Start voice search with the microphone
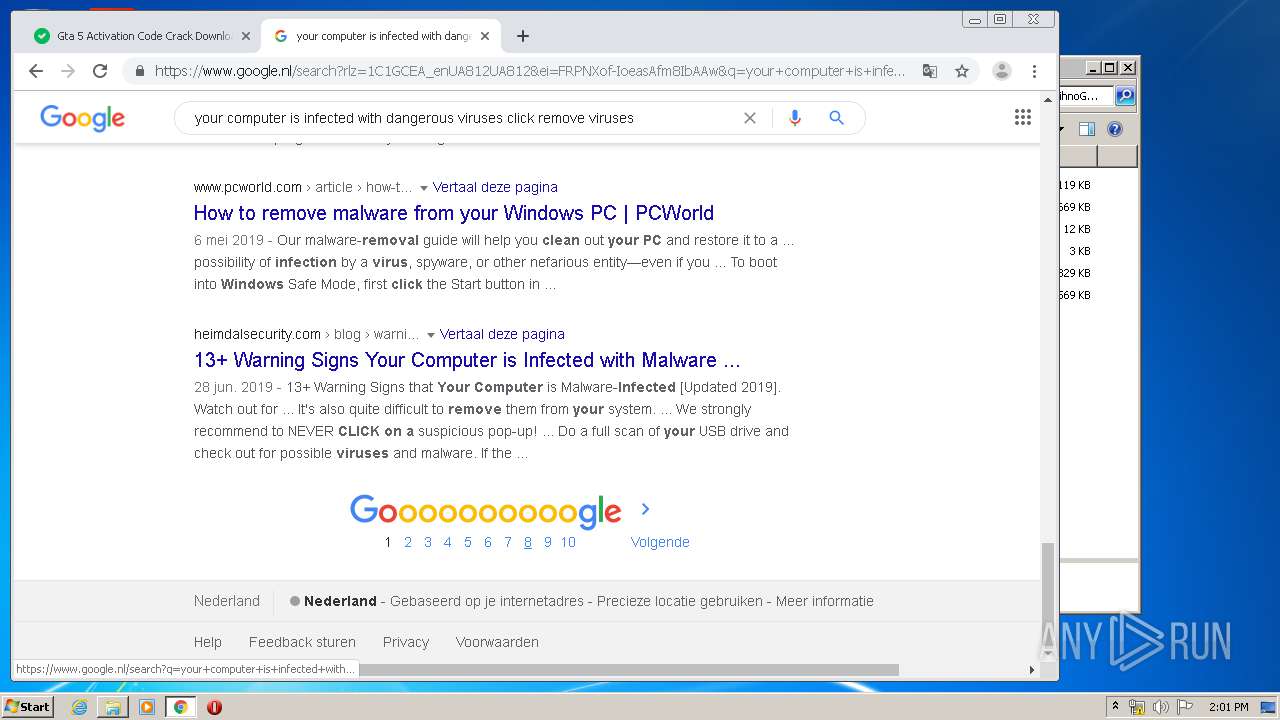The height and width of the screenshot is (720, 1280). 795,118
